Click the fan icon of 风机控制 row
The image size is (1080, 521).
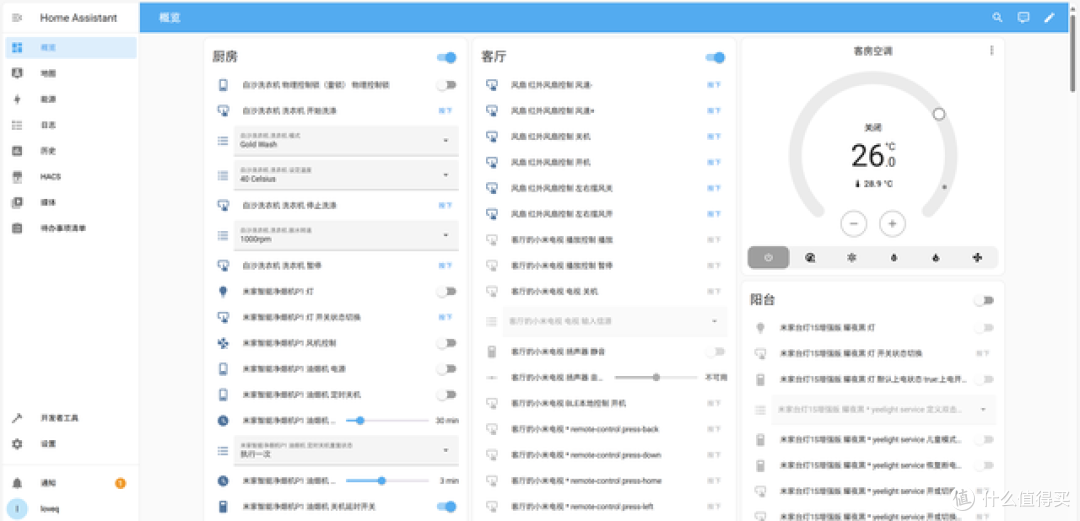click(223, 343)
